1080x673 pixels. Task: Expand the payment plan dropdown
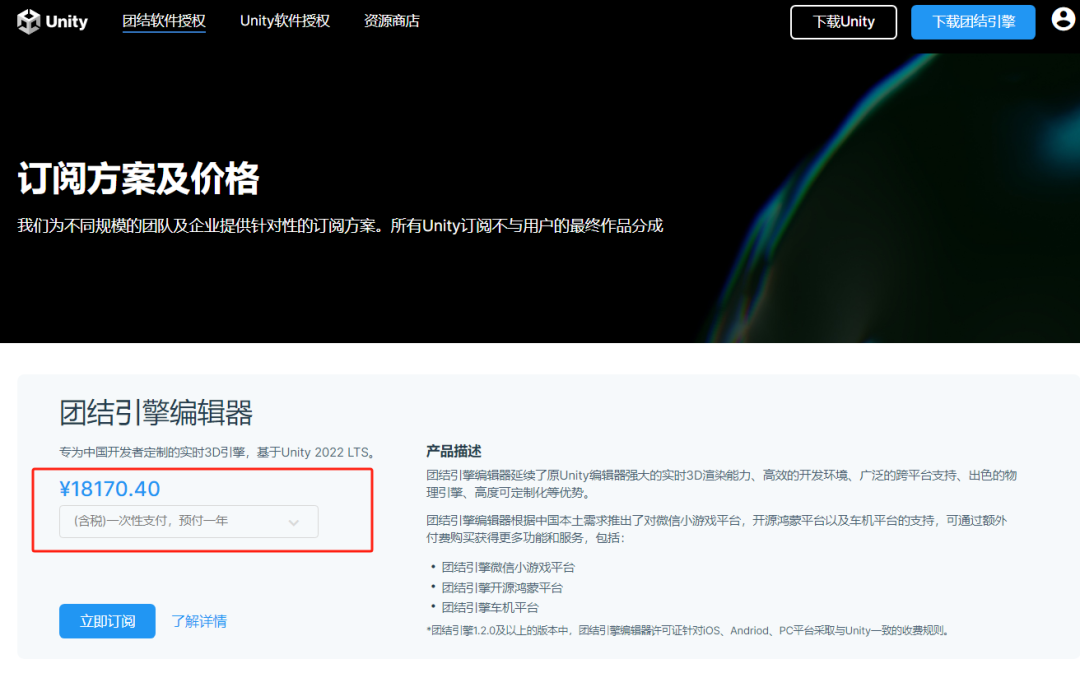pyautogui.click(x=189, y=521)
